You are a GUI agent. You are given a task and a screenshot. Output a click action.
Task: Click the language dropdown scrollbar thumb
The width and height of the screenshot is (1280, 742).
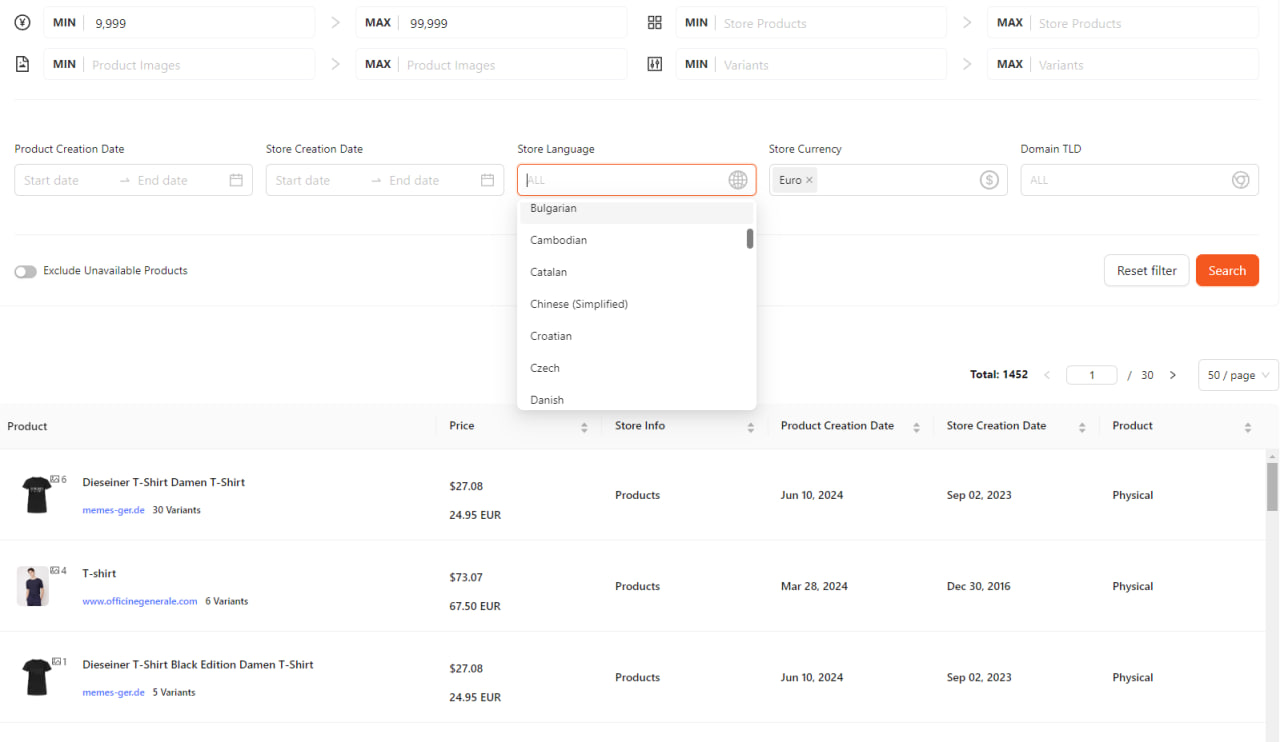click(750, 238)
